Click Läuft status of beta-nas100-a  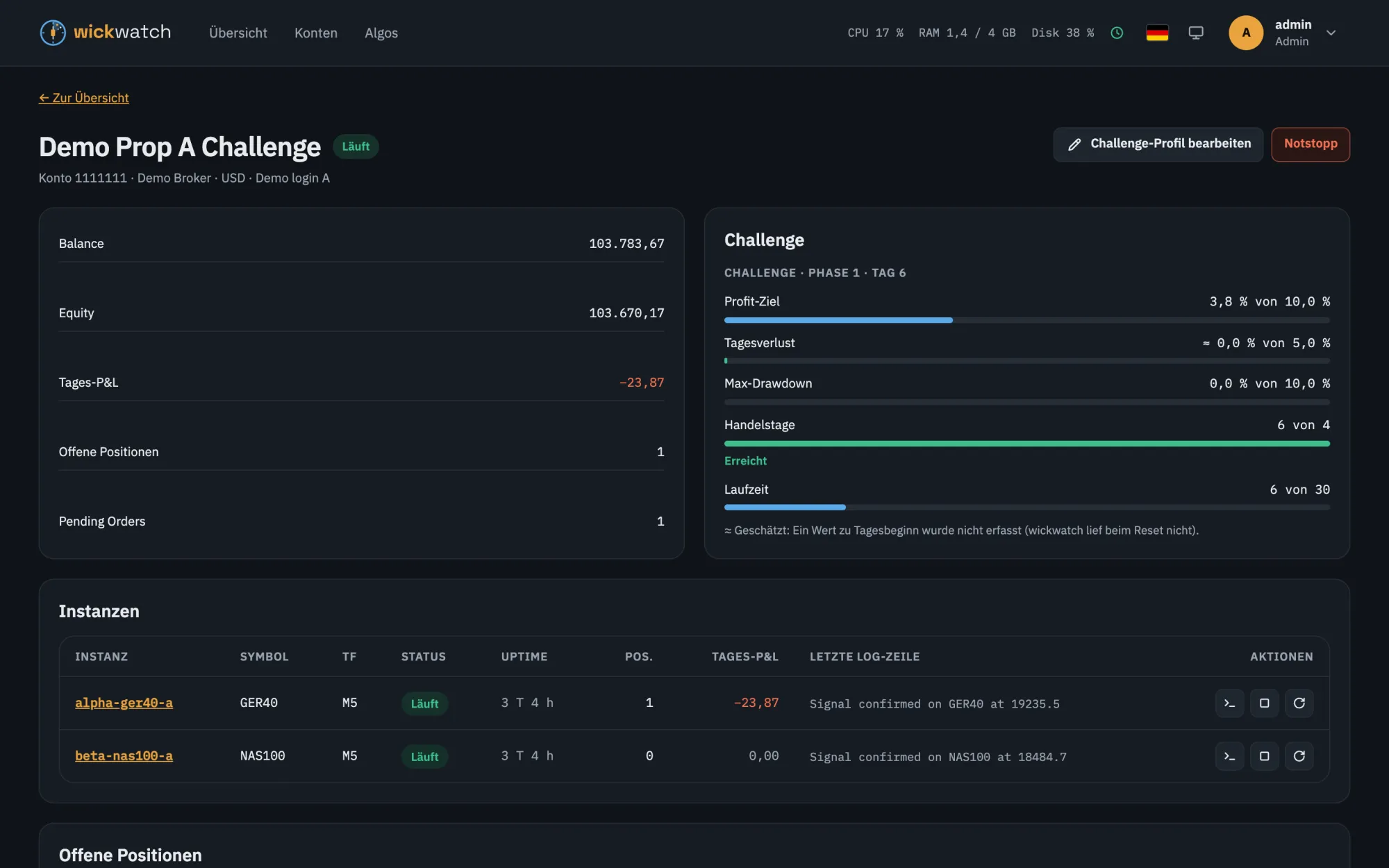coord(424,756)
